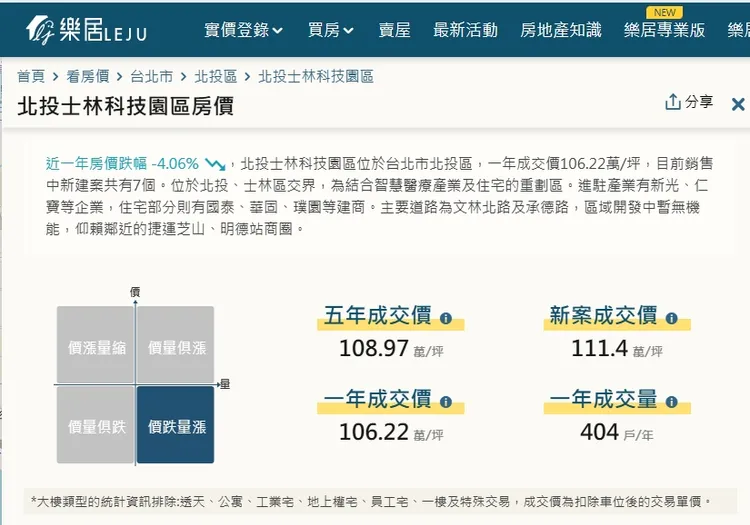Click the info icon beside 一年成交量

coord(672,402)
